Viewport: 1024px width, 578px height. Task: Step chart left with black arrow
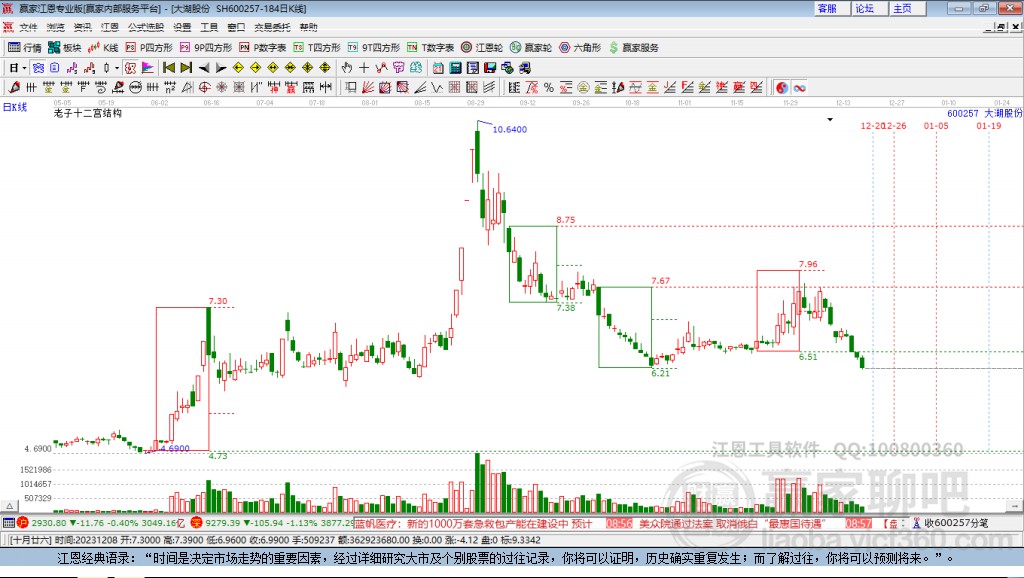204,68
